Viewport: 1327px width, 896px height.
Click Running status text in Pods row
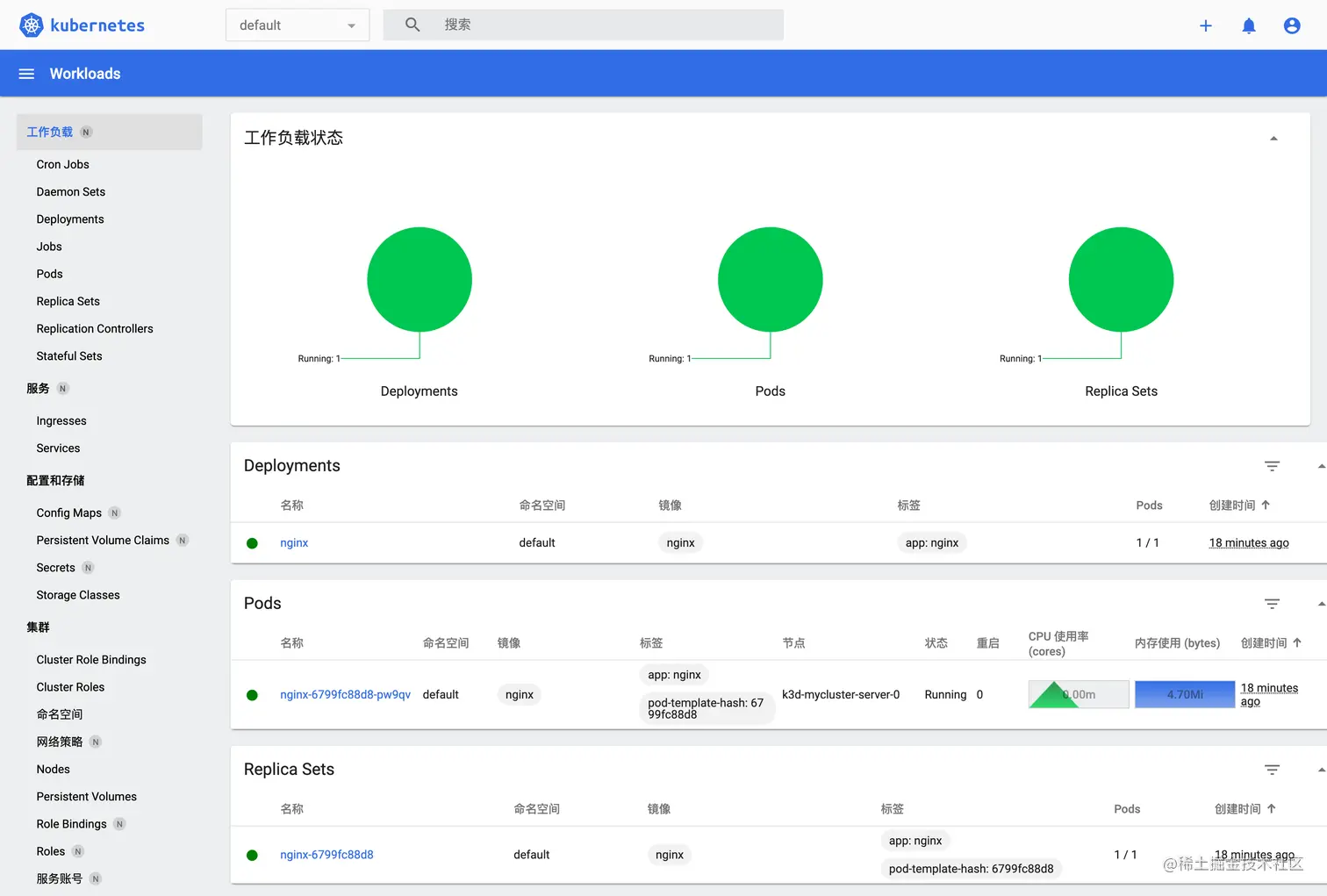(x=945, y=695)
